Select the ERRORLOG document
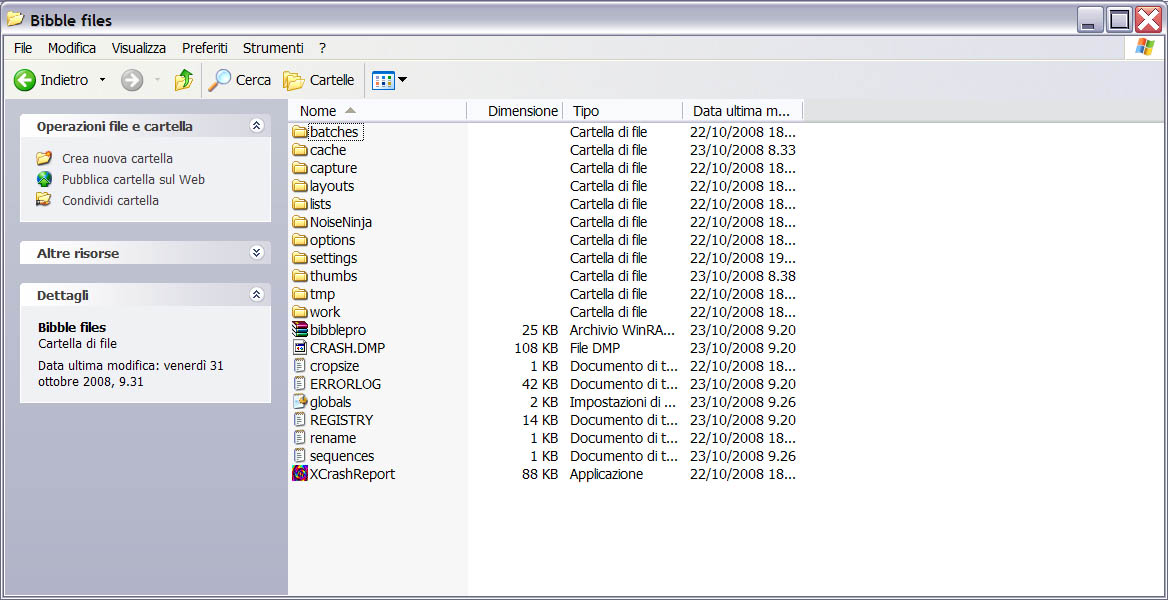 click(x=339, y=384)
